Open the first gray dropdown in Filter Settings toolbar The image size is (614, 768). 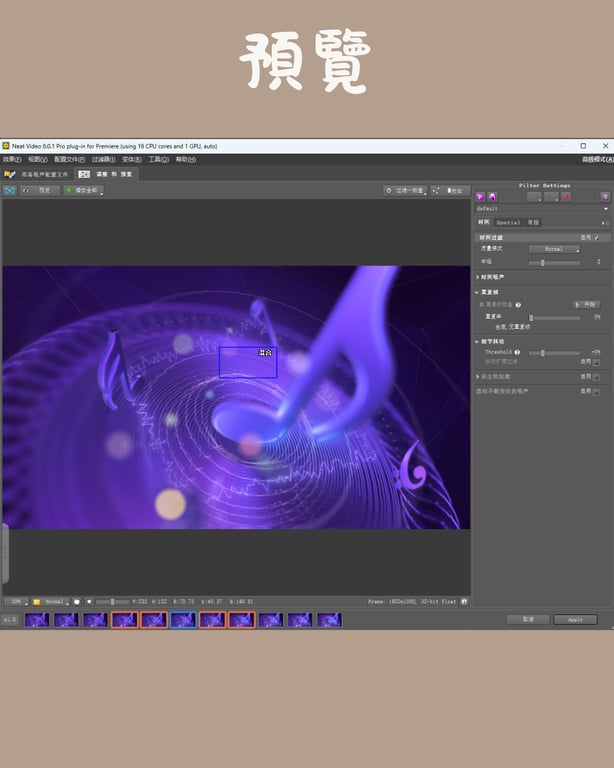534,197
